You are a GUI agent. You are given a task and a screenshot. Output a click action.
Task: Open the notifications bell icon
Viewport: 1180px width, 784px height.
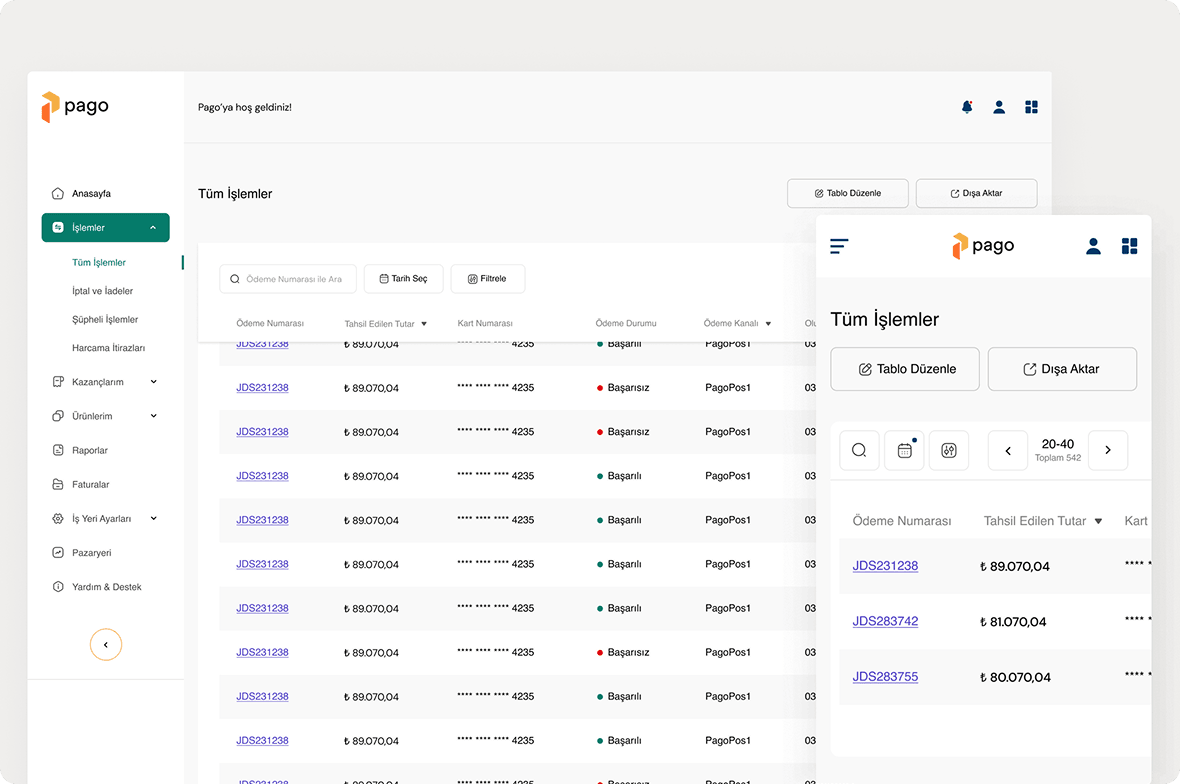coord(966,106)
